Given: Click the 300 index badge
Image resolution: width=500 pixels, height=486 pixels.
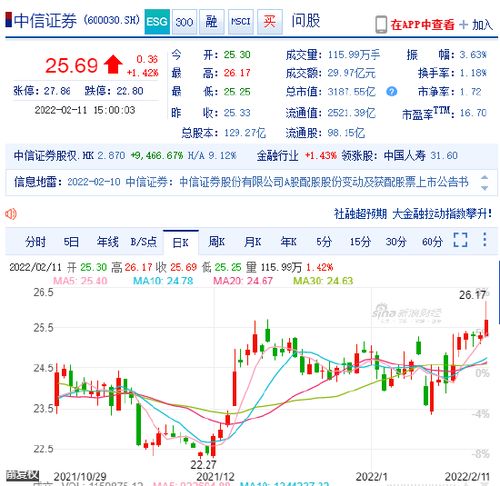Looking at the screenshot, I should 184,22.
